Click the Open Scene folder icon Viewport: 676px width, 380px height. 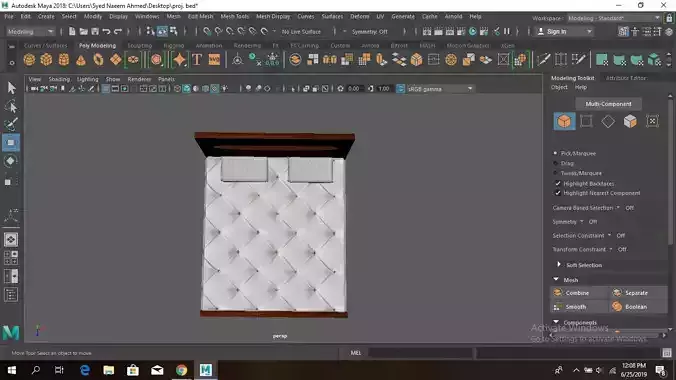pos(84,31)
